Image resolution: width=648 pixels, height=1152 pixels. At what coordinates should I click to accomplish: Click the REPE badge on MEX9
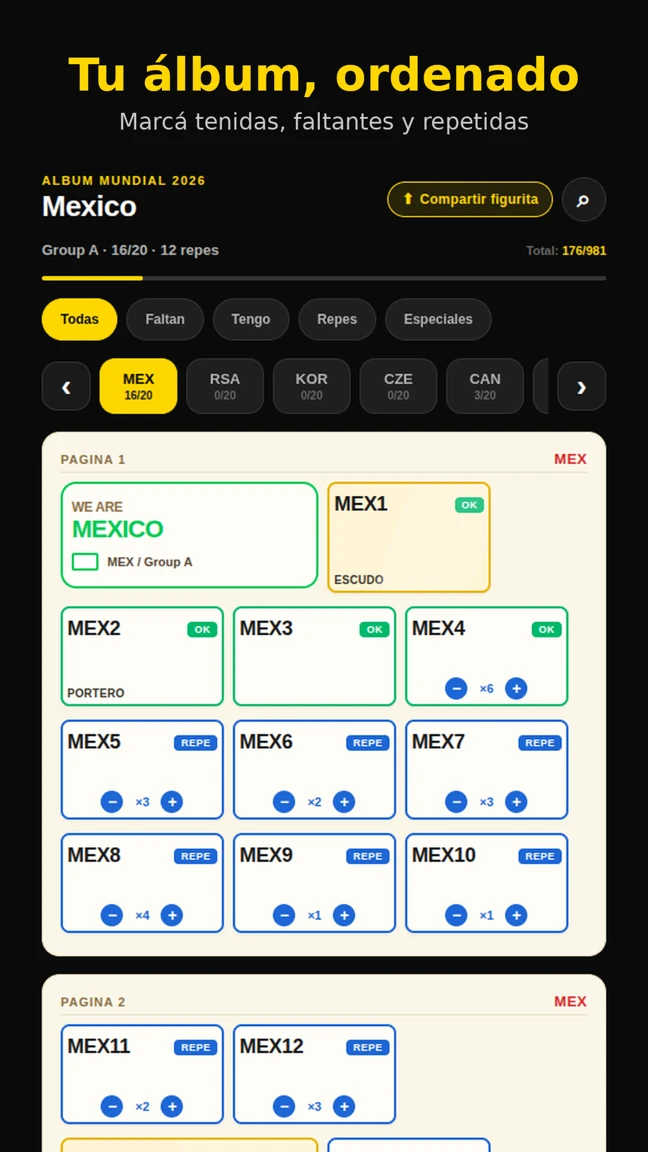[367, 856]
